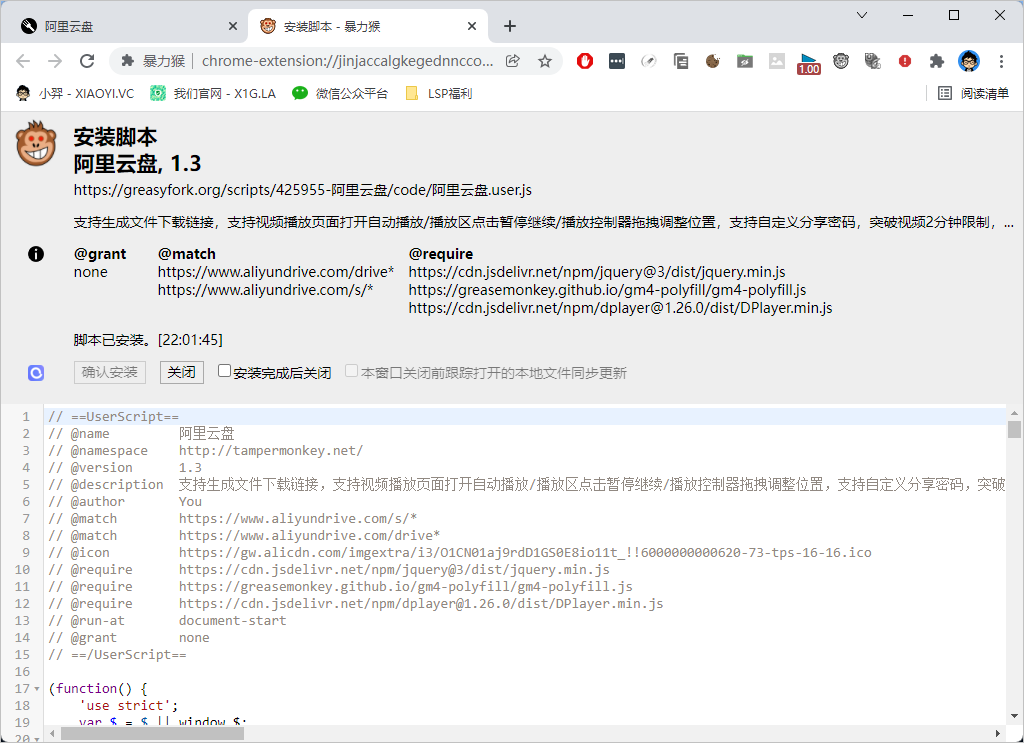The width and height of the screenshot is (1024, 743).
Task: Bookmark page with the star icon
Action: 545,61
